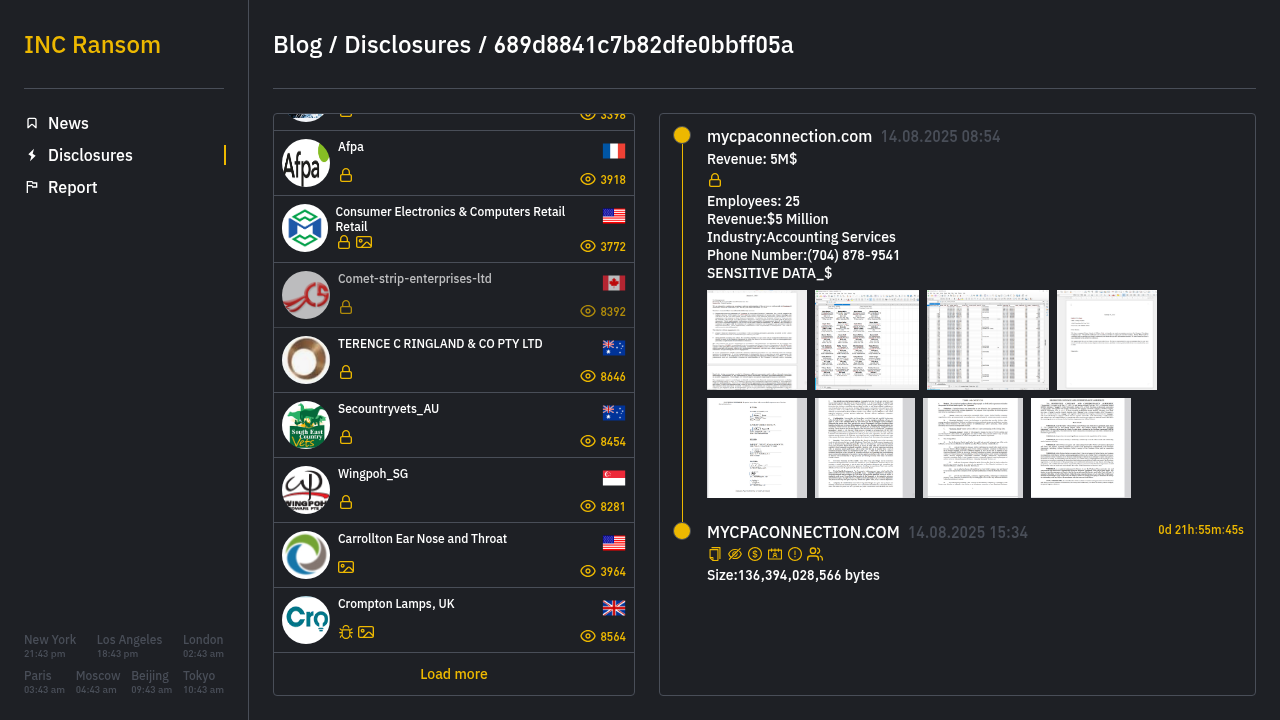Image resolution: width=1280 pixels, height=720 pixels.
Task: Open the last thumbnail in bottom row
Action: [1081, 448]
